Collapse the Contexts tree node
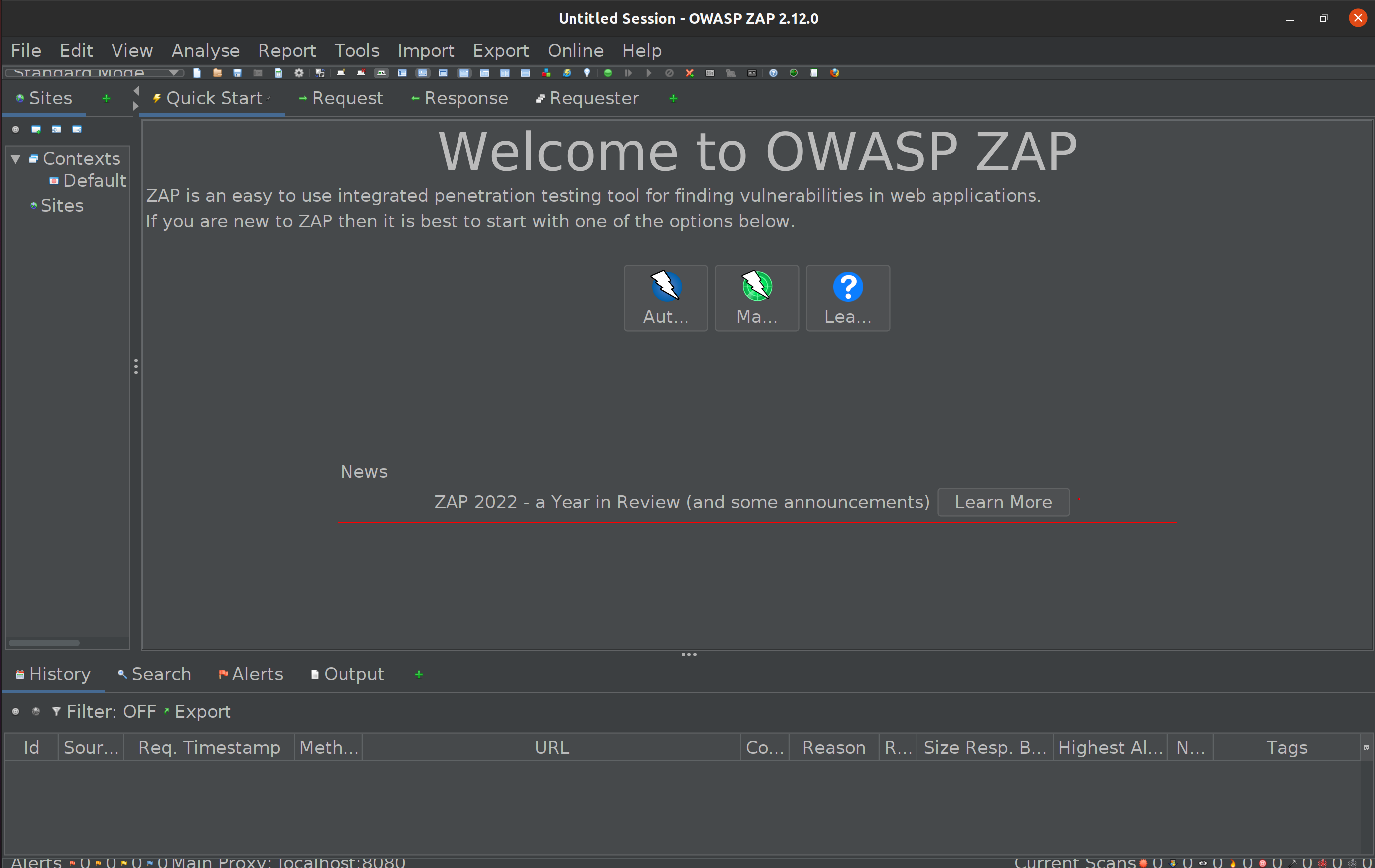The height and width of the screenshot is (868, 1375). (15, 159)
